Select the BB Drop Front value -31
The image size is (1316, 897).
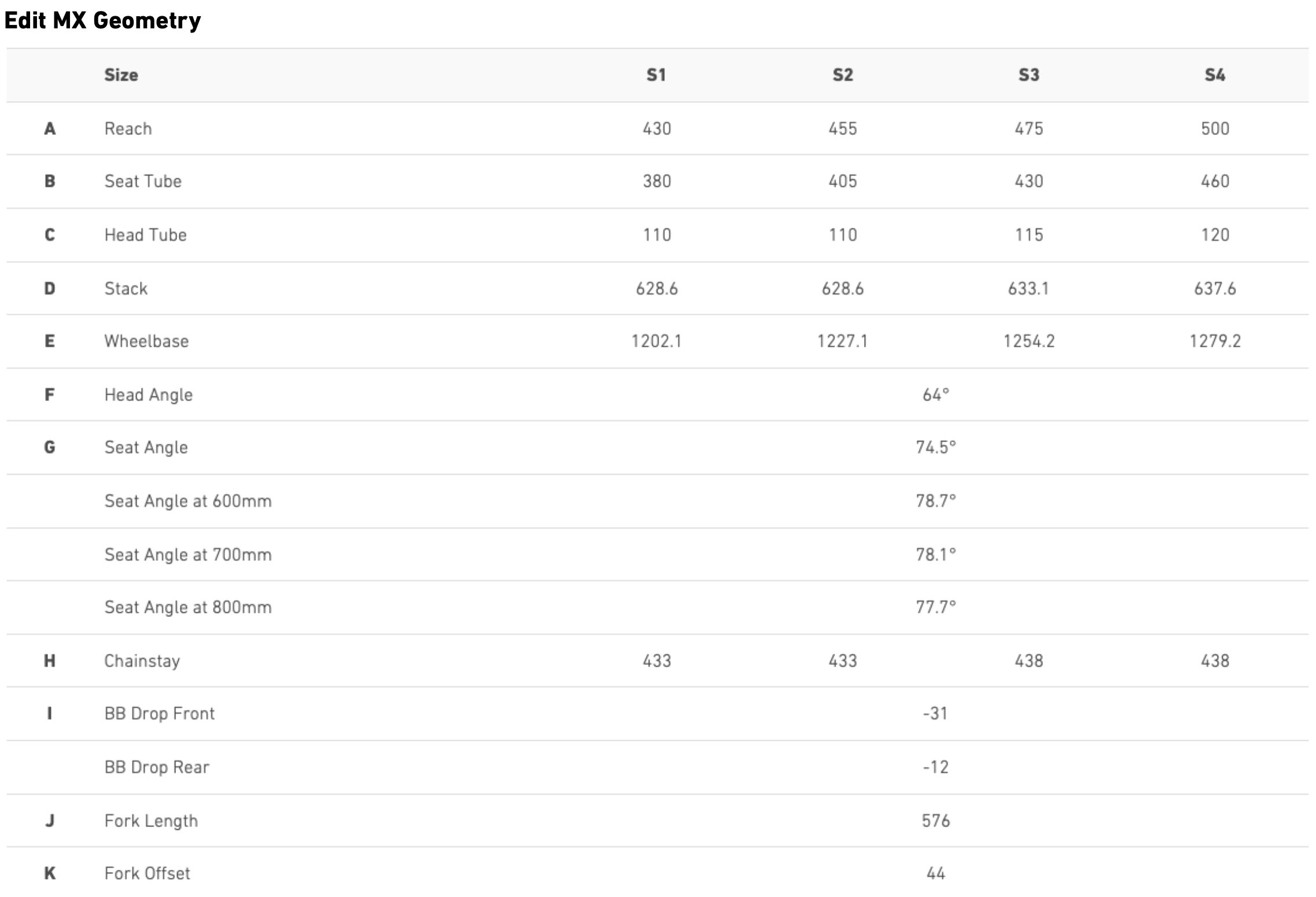[935, 714]
